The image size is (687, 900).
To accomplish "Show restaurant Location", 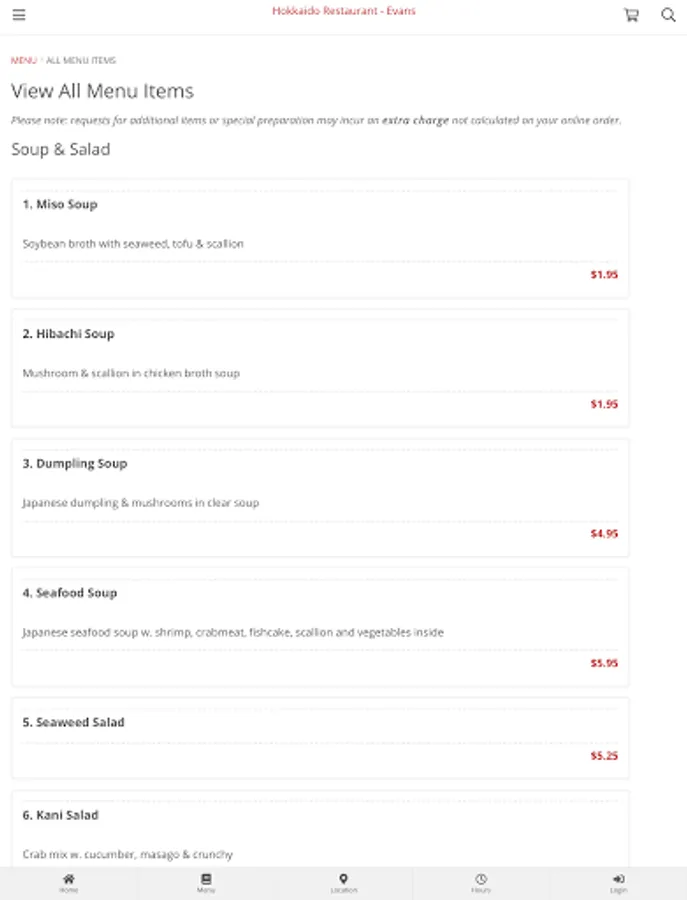I will tap(343, 883).
